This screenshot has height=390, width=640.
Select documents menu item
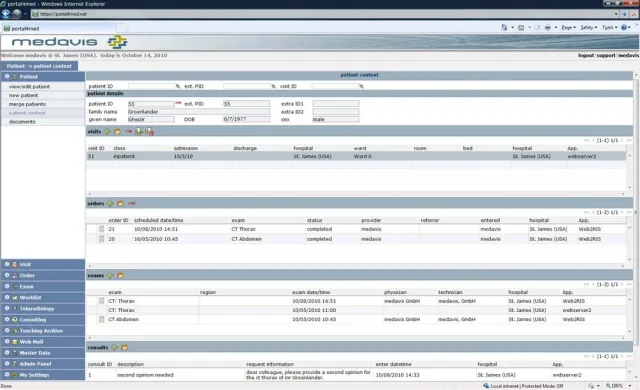coord(22,122)
